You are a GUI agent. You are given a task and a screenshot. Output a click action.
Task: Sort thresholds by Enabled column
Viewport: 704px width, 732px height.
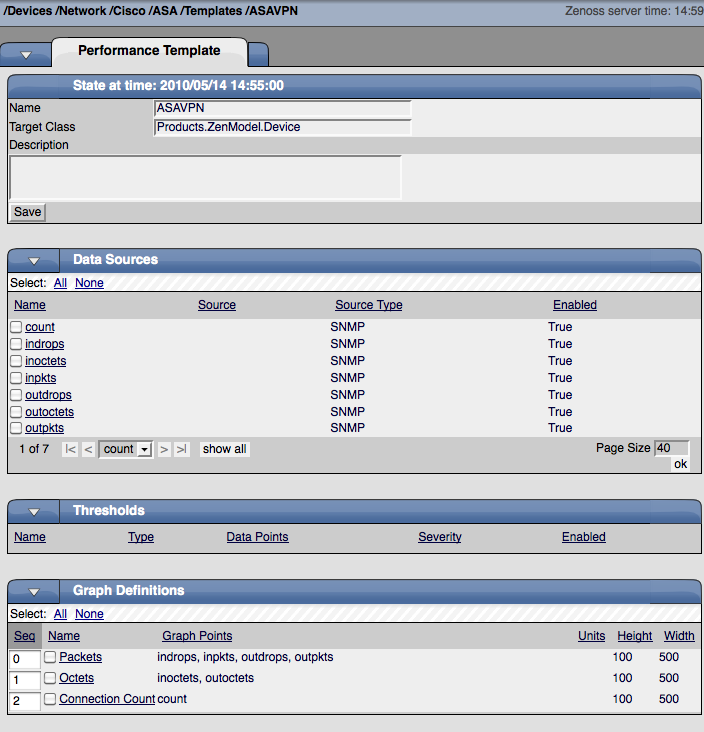[x=584, y=537]
